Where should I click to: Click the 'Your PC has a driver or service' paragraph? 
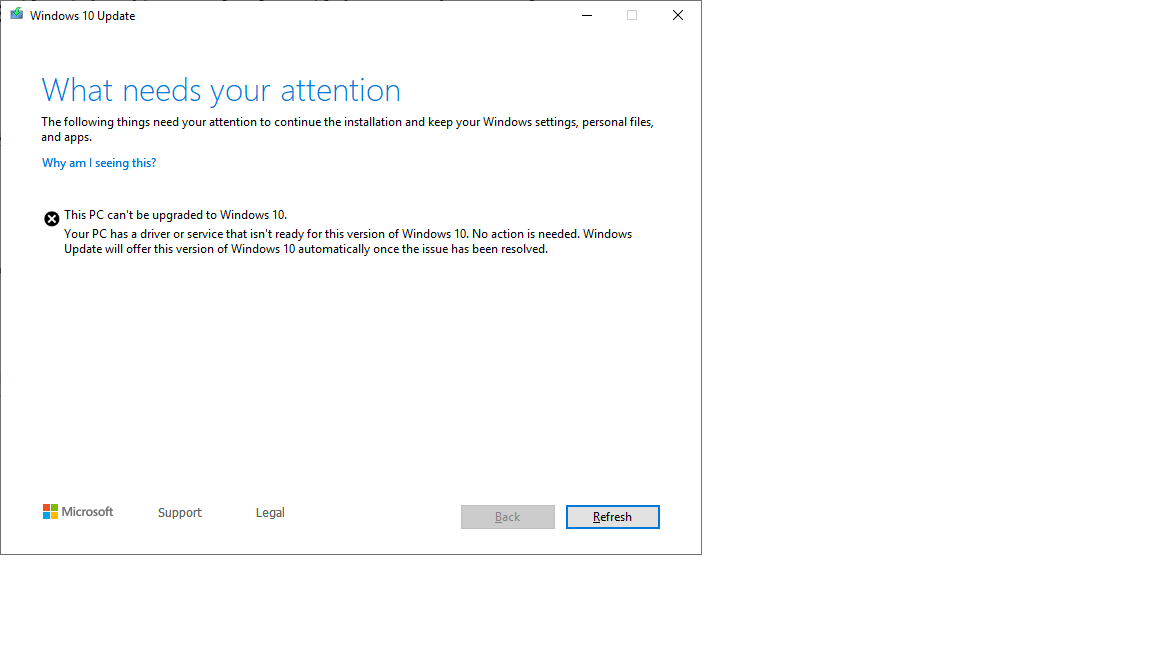click(348, 242)
